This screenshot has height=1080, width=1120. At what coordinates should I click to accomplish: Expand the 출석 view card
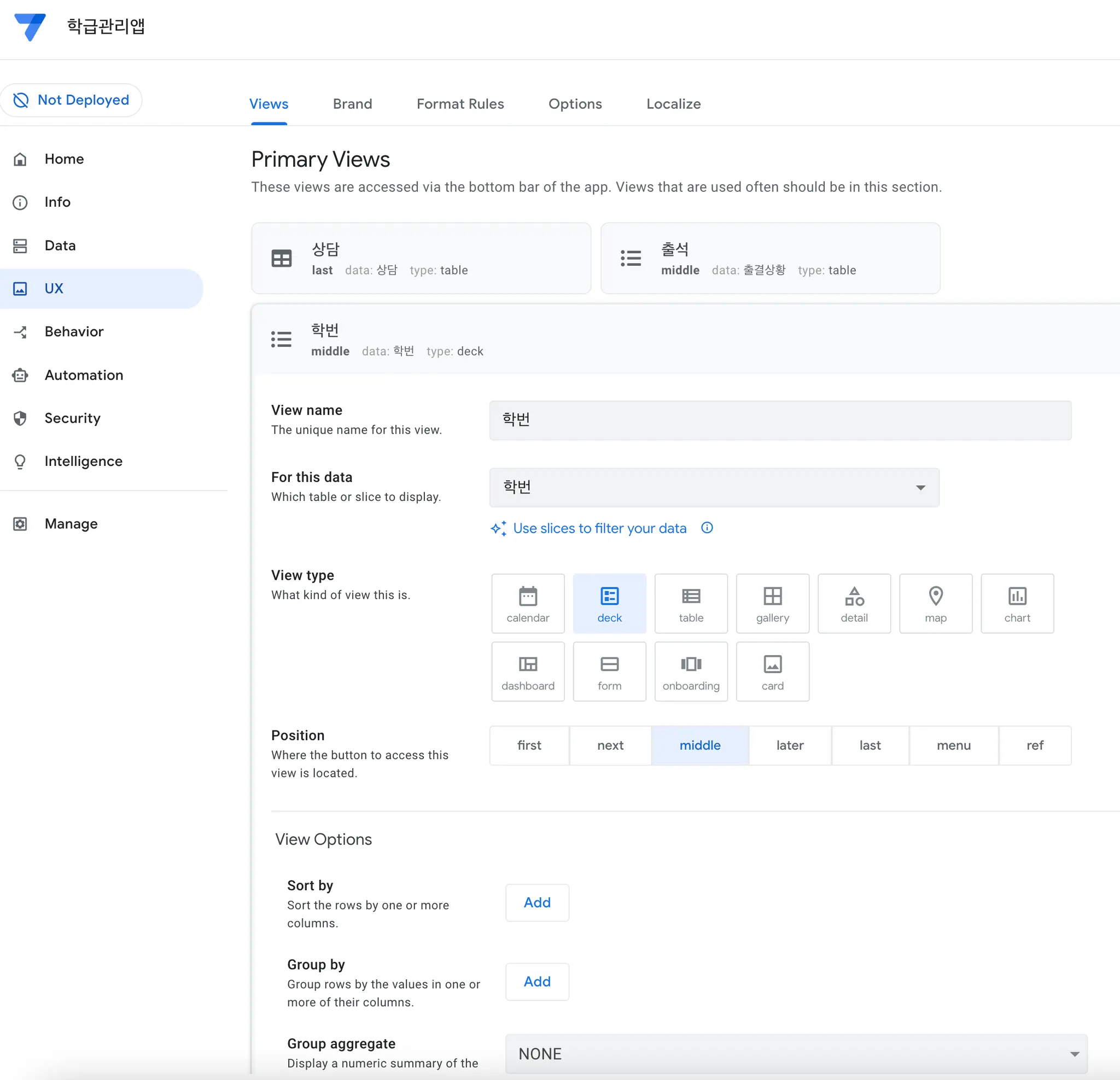tap(769, 258)
